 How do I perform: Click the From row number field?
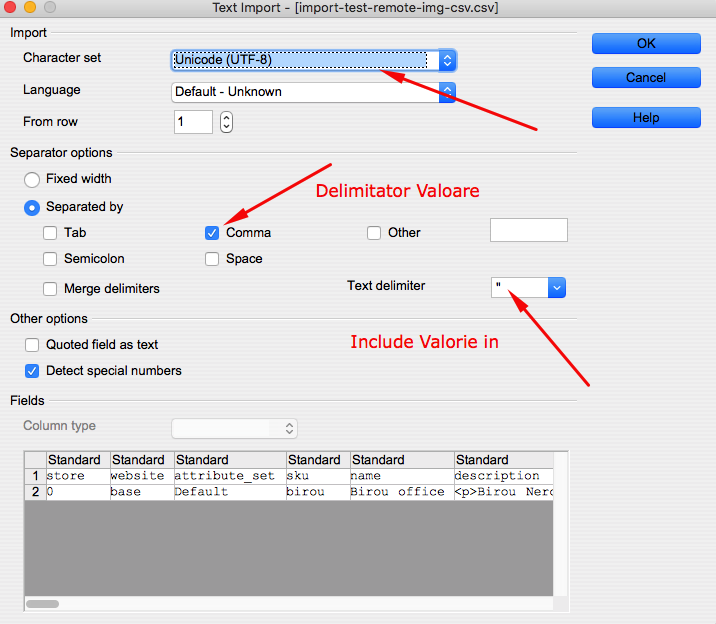tap(193, 122)
